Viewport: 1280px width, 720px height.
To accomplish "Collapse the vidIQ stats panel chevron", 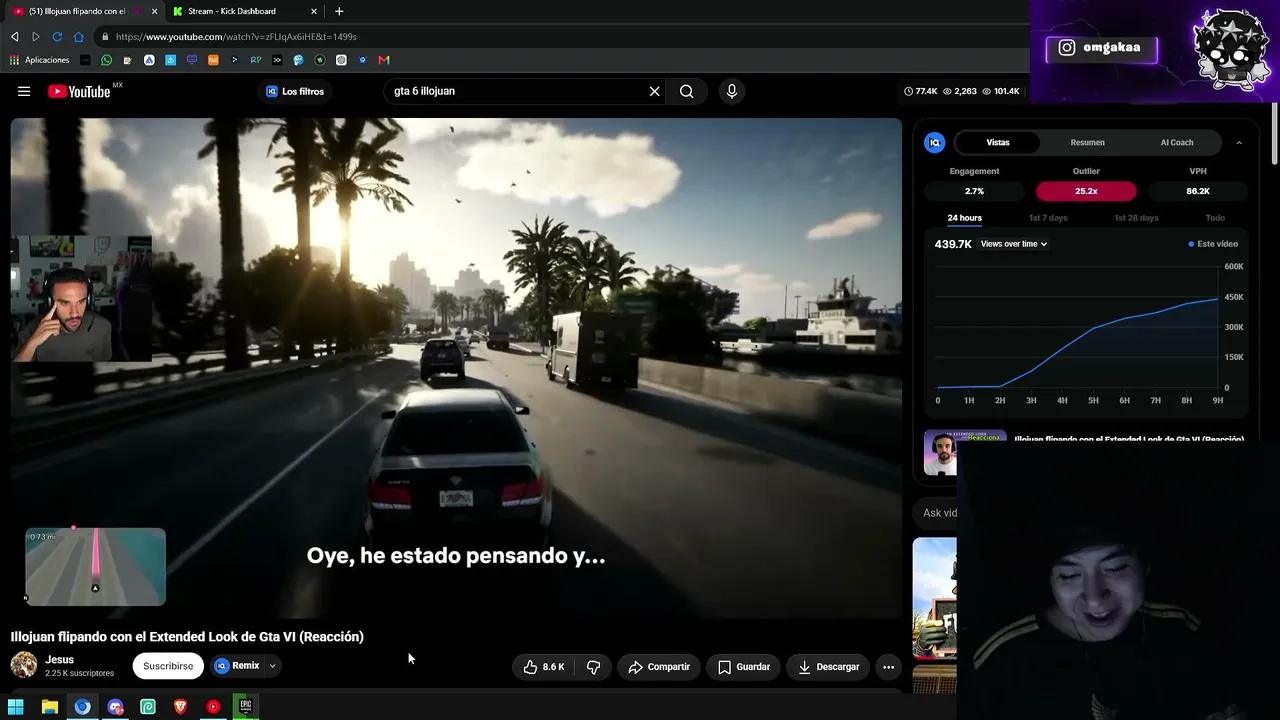I will click(x=1239, y=143).
